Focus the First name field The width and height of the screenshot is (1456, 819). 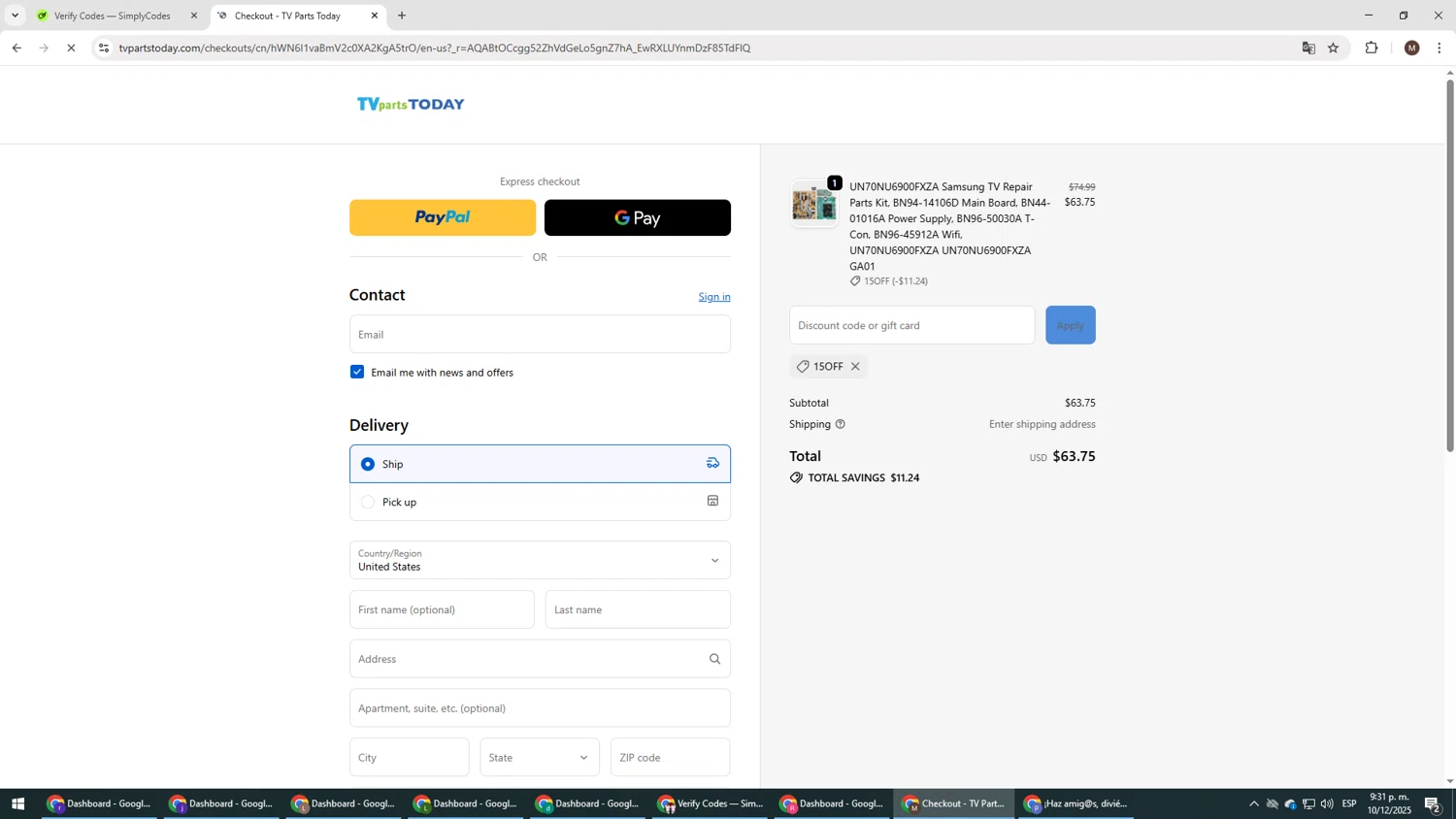442,609
